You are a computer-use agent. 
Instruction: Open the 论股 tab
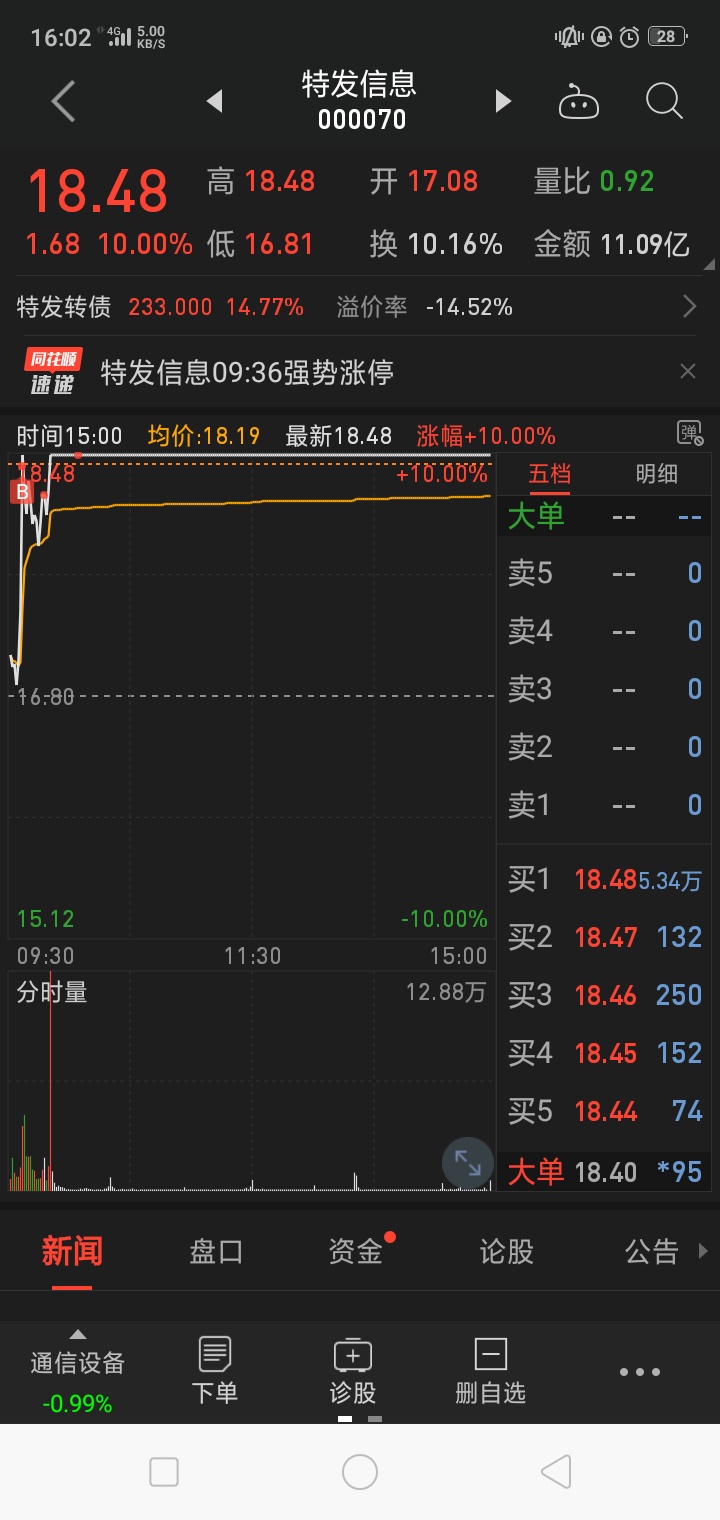pos(506,1251)
